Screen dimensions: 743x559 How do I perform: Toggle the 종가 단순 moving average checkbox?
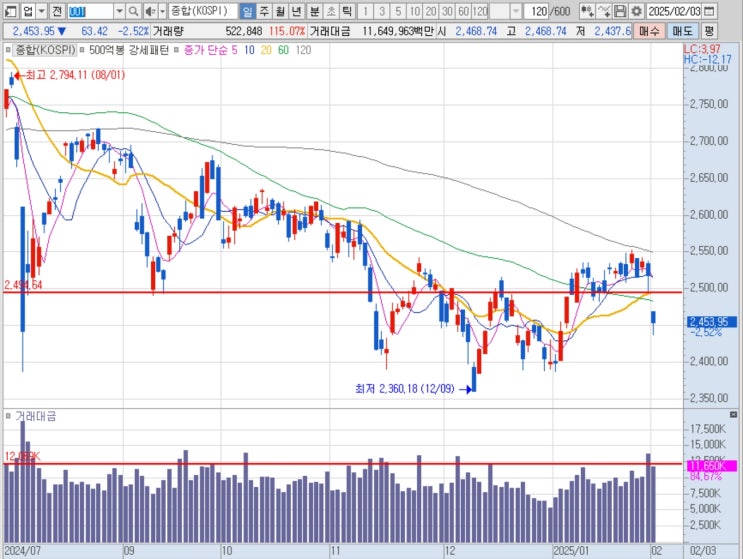tap(176, 50)
